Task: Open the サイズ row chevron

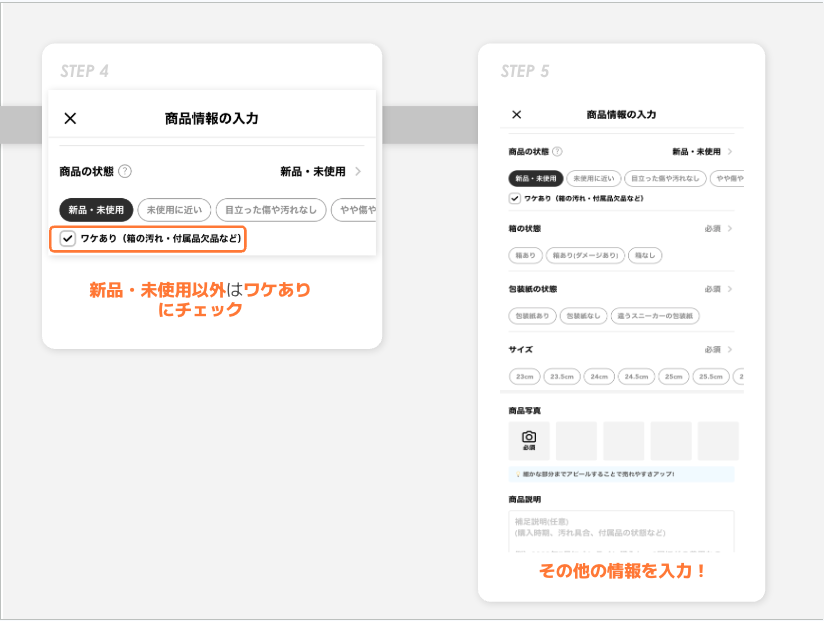Action: 730,350
